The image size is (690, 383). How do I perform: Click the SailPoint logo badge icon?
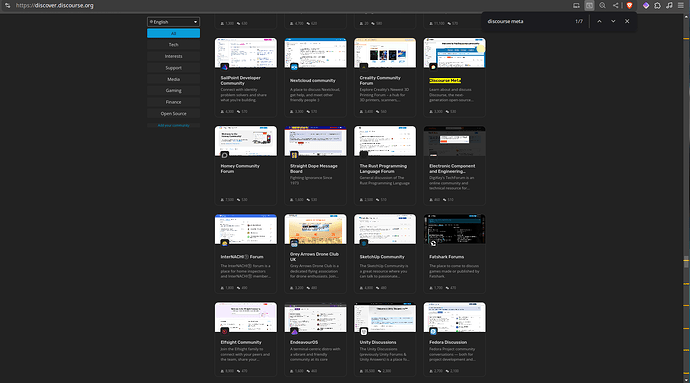tap(225, 67)
